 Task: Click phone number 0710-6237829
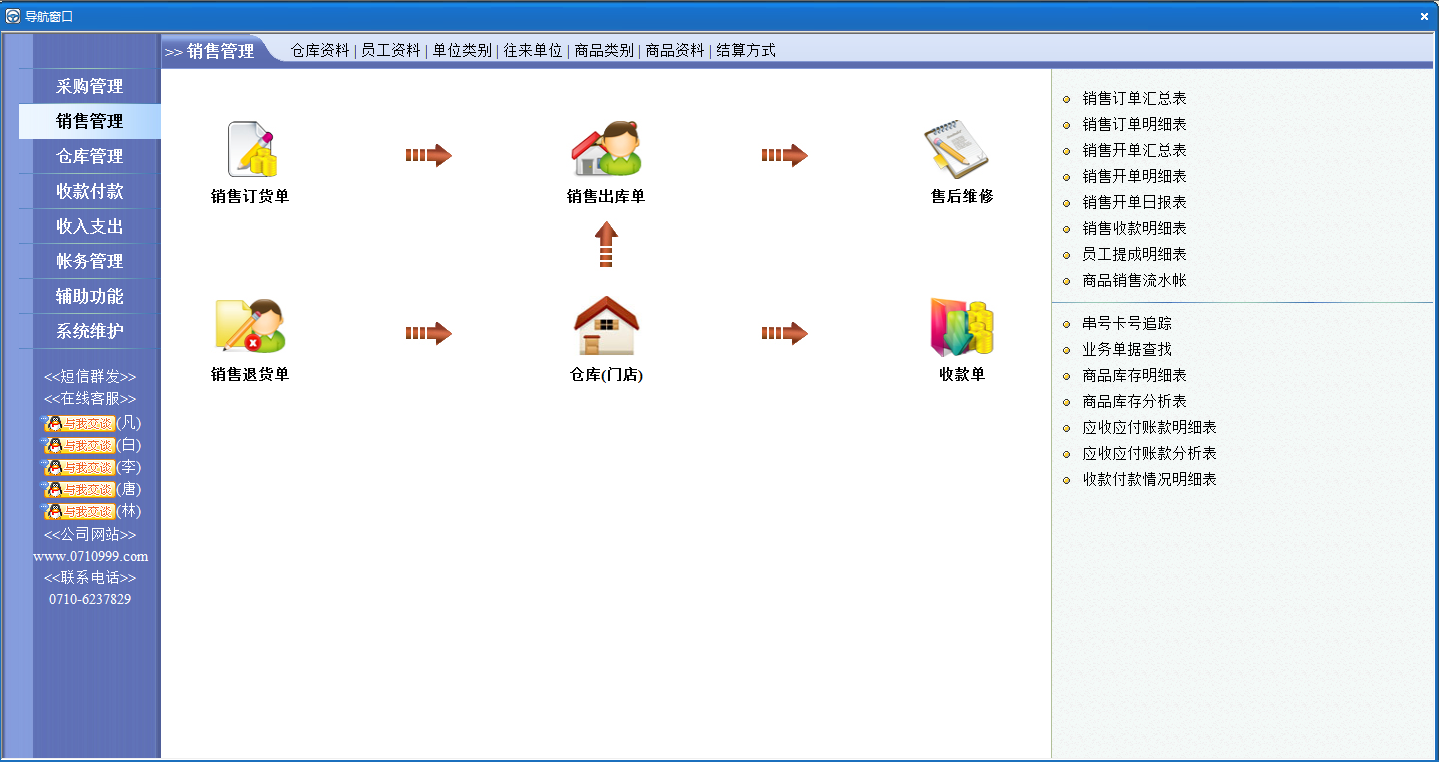90,599
